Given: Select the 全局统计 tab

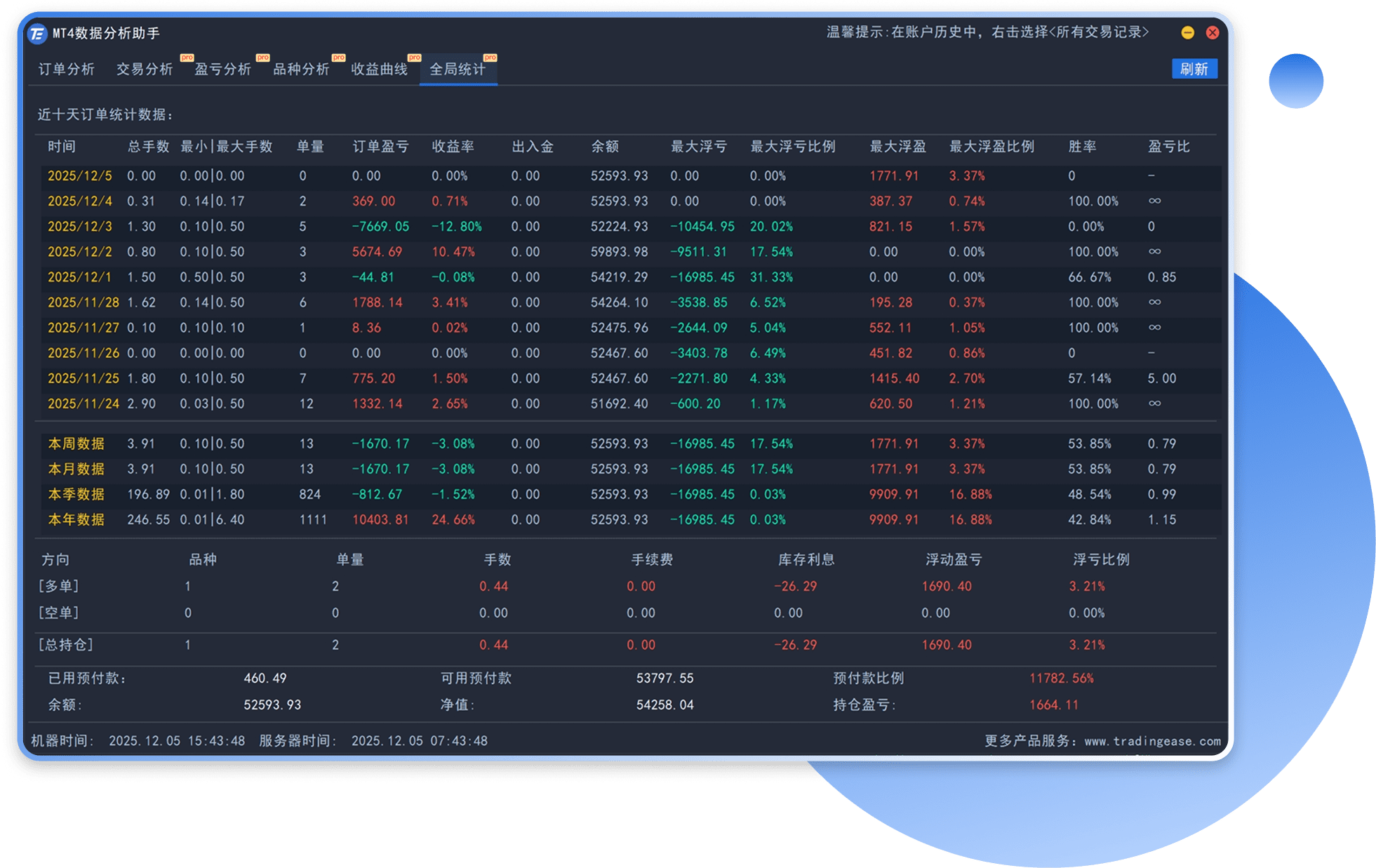Looking at the screenshot, I should [457, 69].
